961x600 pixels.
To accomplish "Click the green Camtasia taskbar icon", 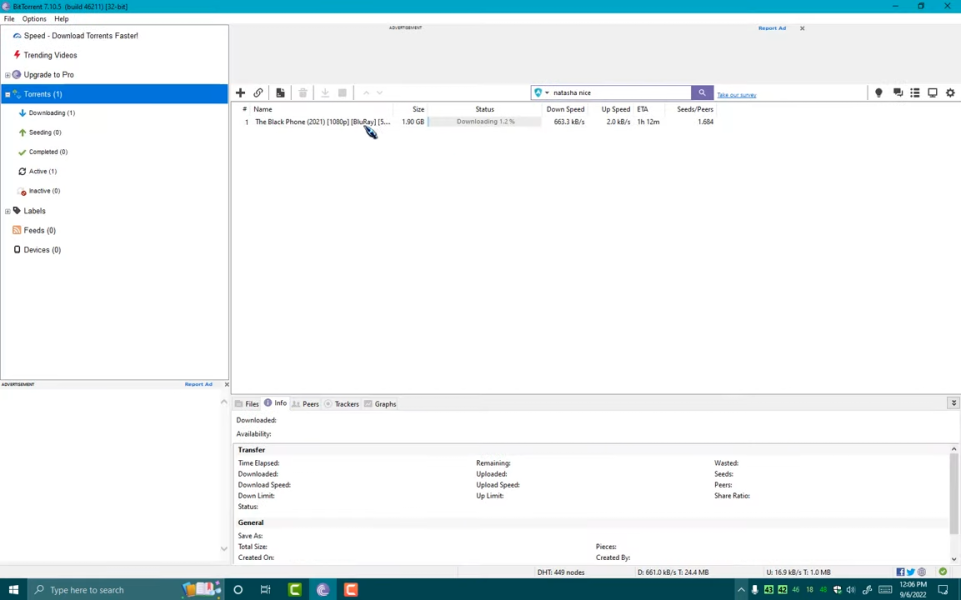I will pos(295,590).
